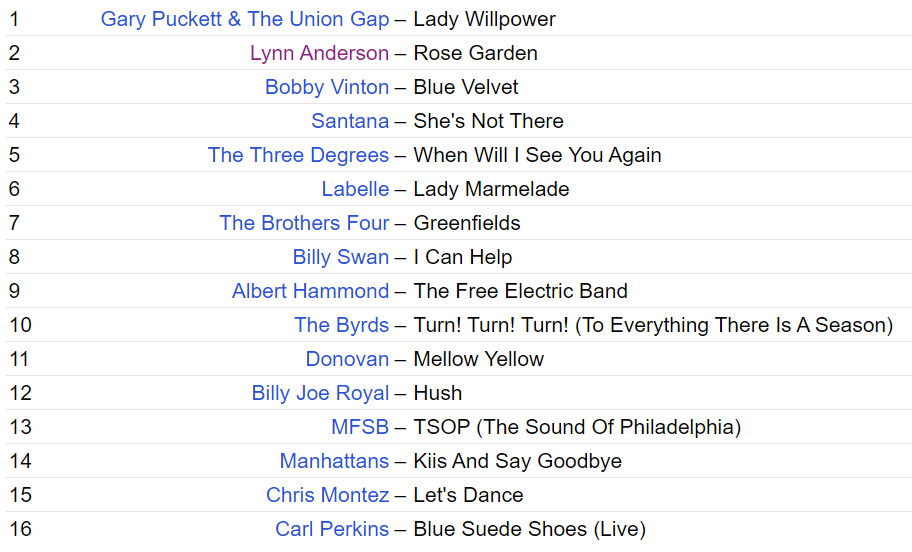The height and width of the screenshot is (552, 912).
Task: Click the Manhattans artist link
Action: (x=334, y=461)
